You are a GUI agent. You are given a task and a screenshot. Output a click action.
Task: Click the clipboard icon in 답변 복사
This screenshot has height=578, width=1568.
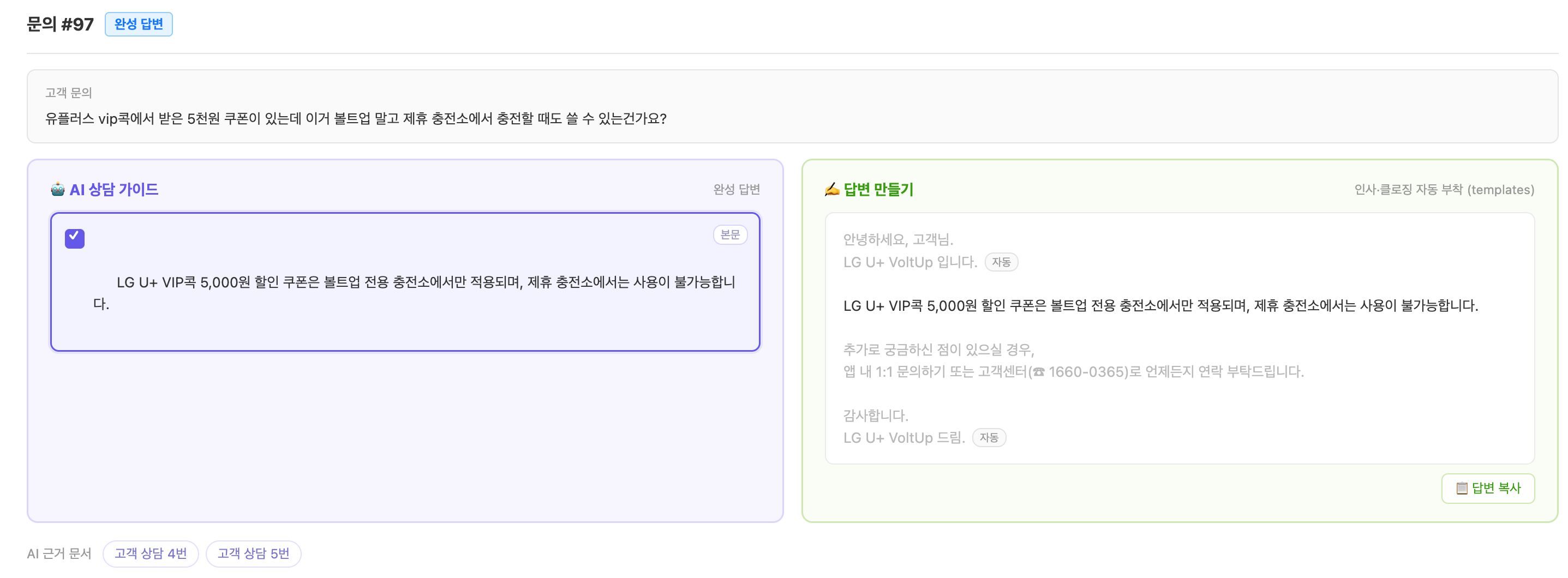click(x=1462, y=487)
